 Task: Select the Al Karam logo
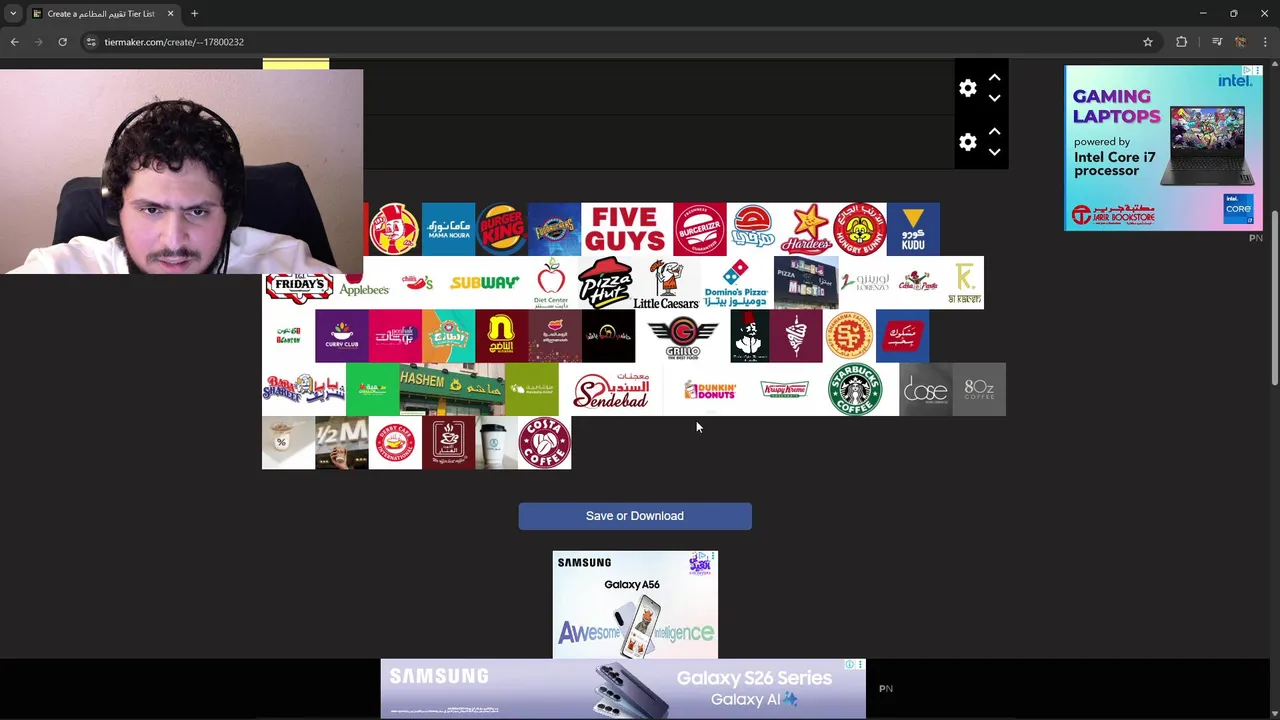click(964, 282)
